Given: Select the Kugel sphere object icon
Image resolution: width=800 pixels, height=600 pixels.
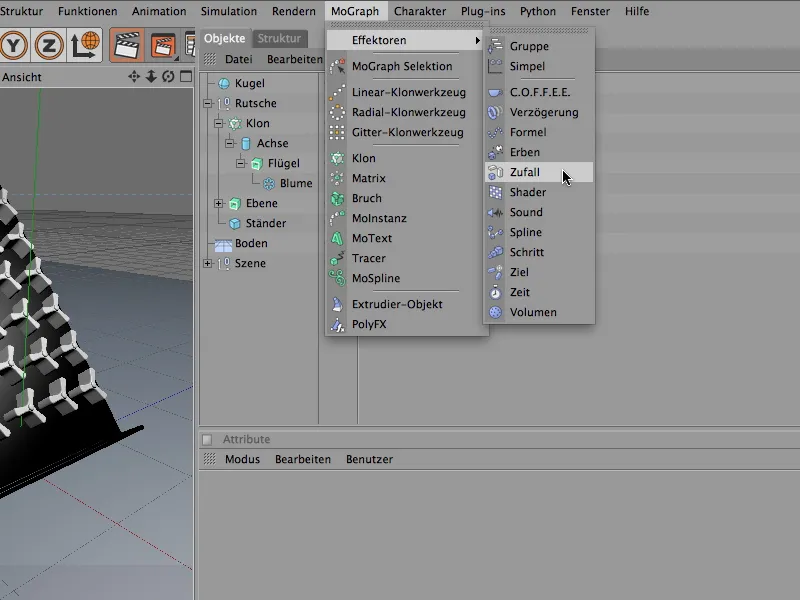Looking at the screenshot, I should (224, 84).
